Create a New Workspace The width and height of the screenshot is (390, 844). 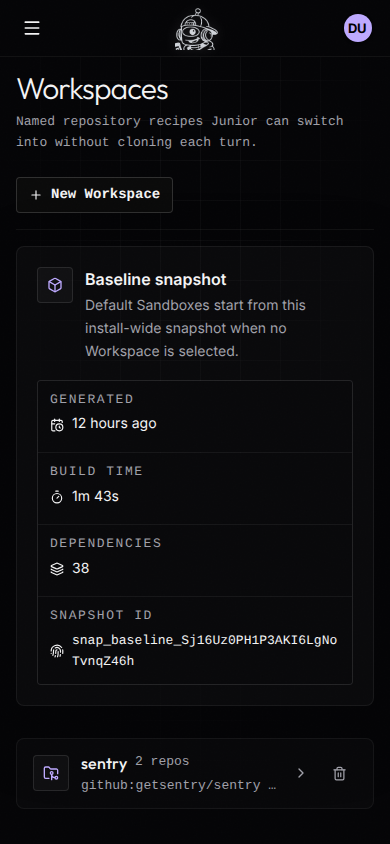tap(94, 195)
